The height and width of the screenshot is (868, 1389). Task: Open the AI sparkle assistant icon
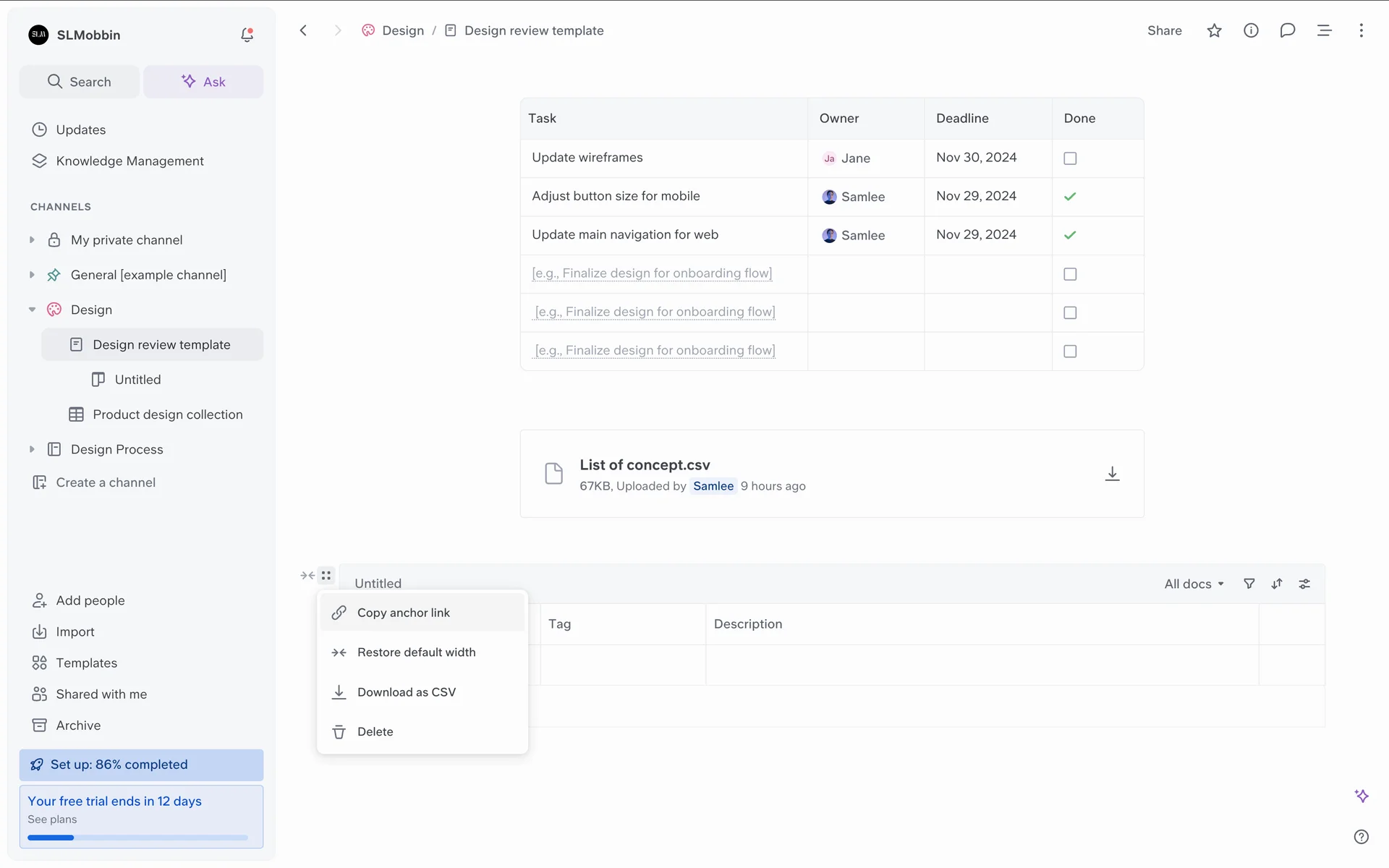(x=1361, y=796)
